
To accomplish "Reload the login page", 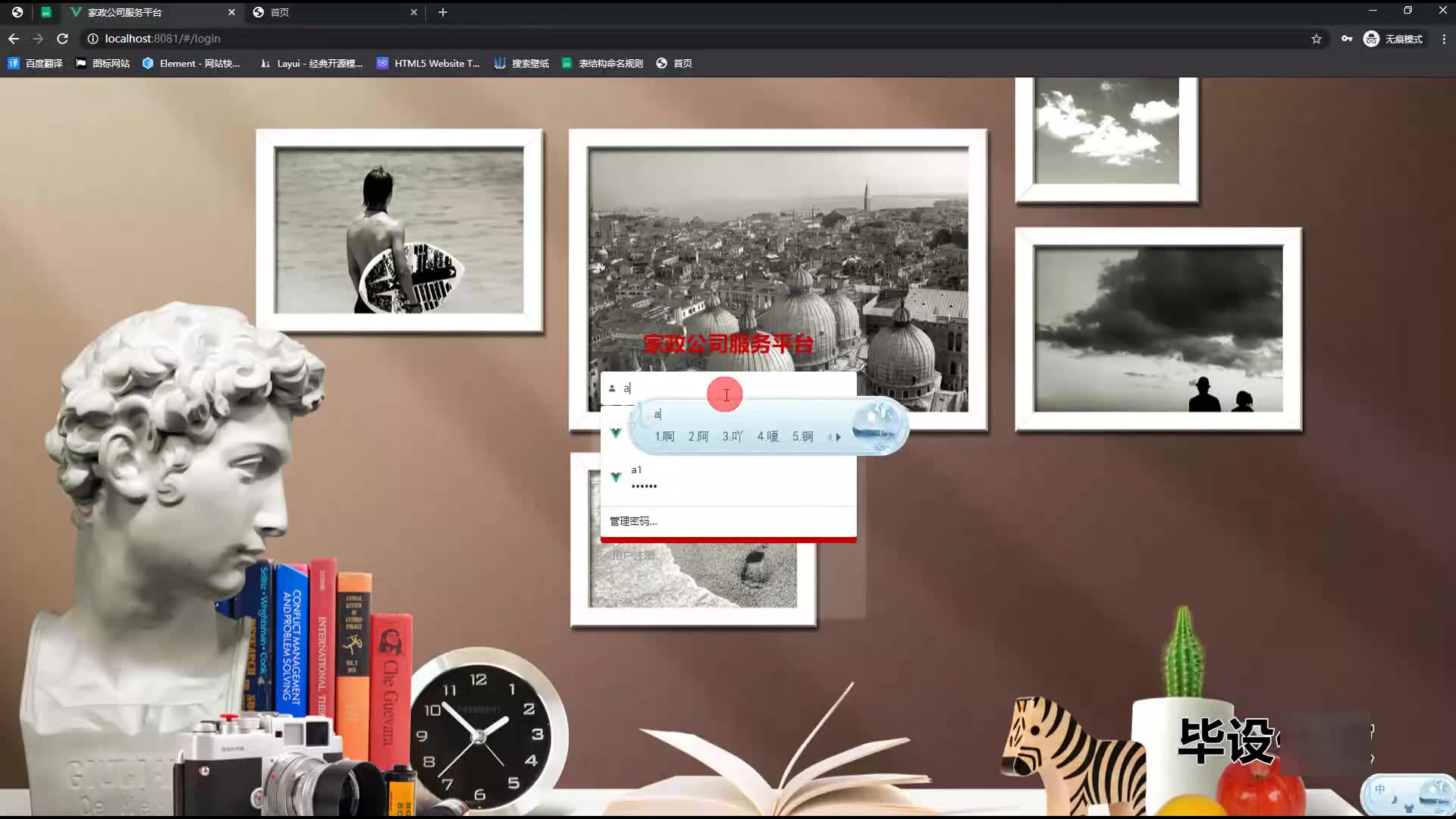I will click(63, 39).
